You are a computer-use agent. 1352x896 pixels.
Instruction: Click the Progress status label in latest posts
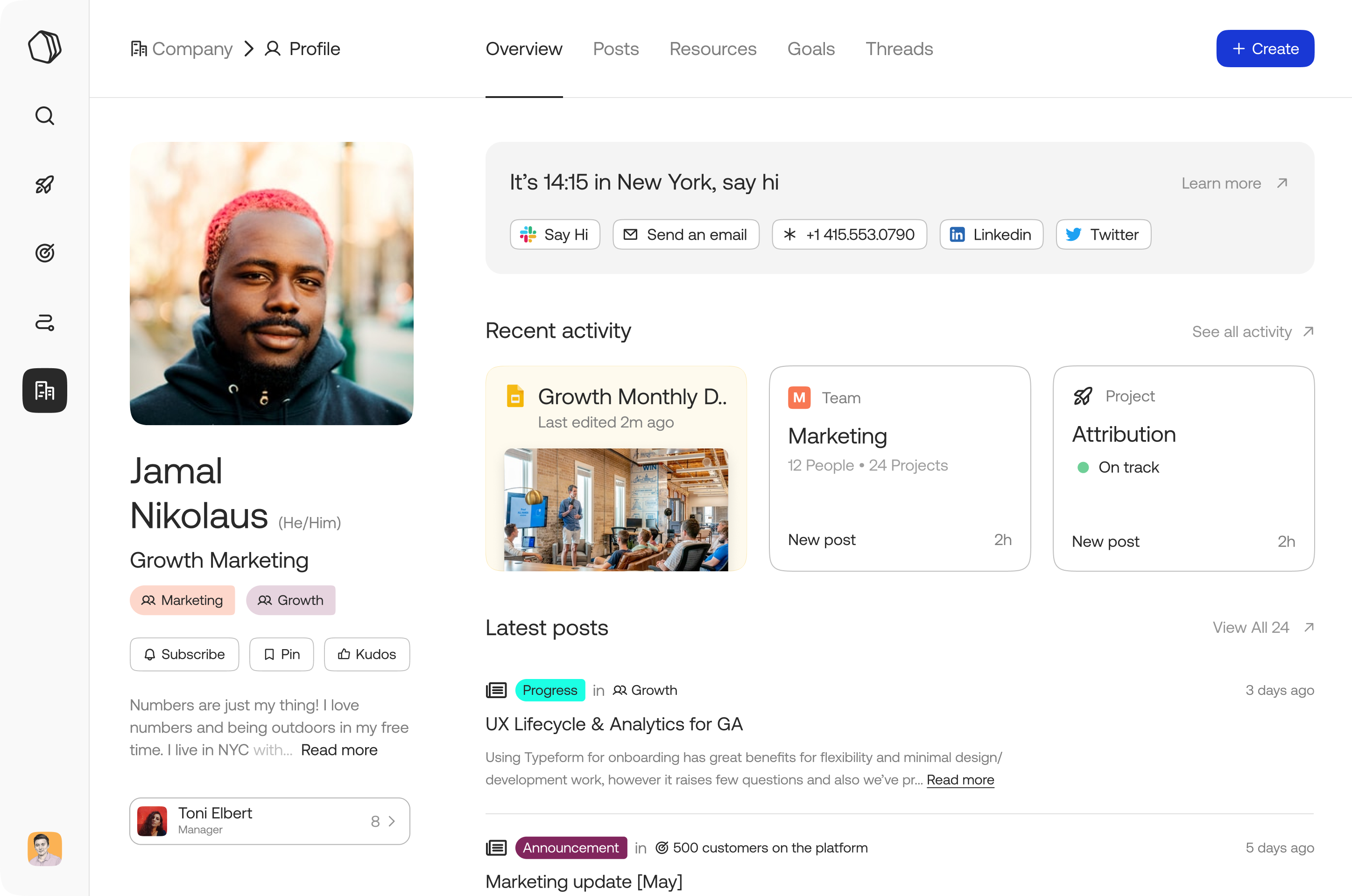[x=550, y=689]
